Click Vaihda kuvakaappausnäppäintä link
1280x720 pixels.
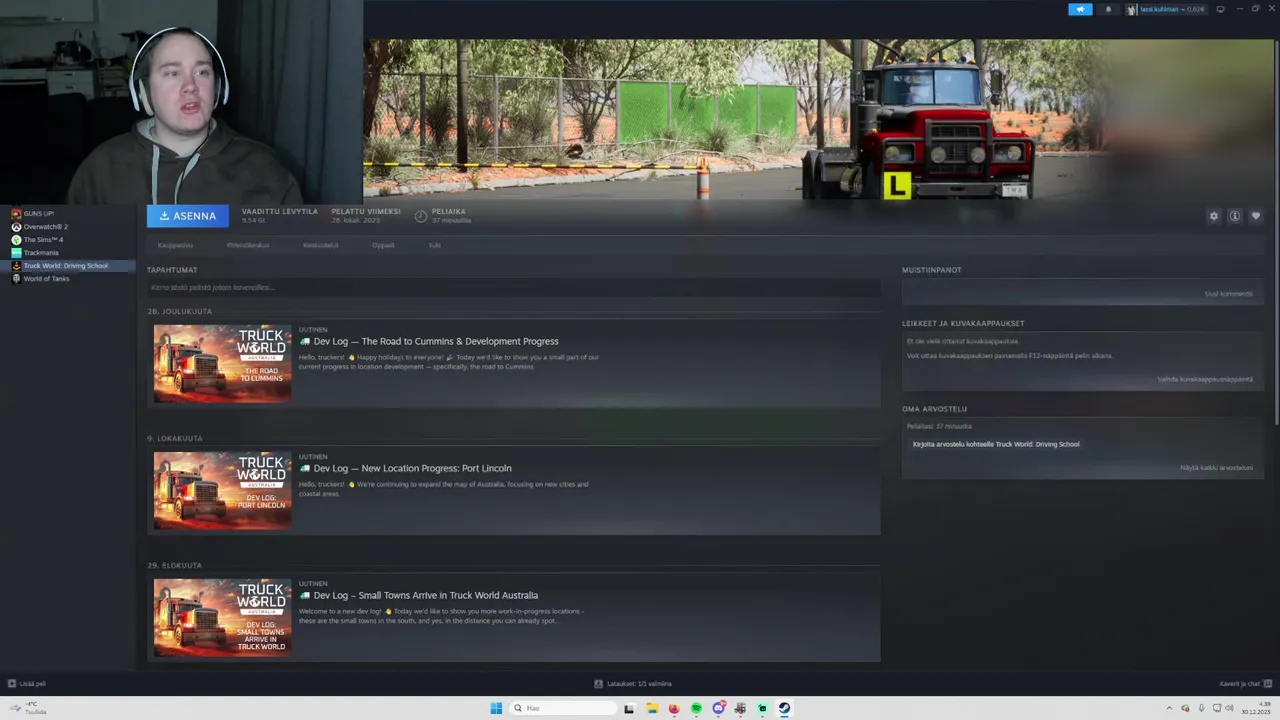pos(1205,380)
